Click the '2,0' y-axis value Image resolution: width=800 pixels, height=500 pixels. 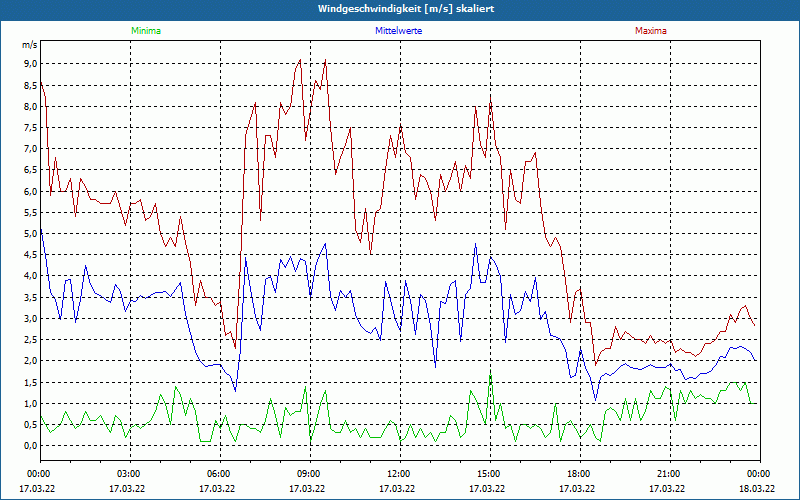31,361
